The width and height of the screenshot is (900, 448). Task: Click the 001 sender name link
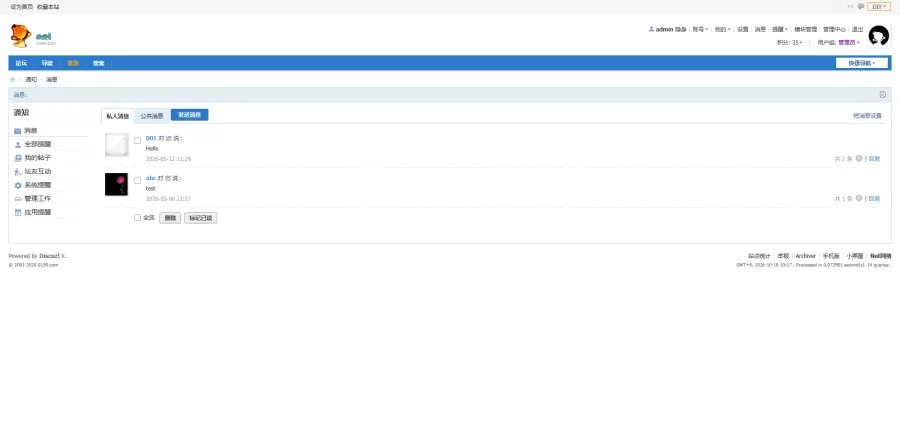(151, 138)
